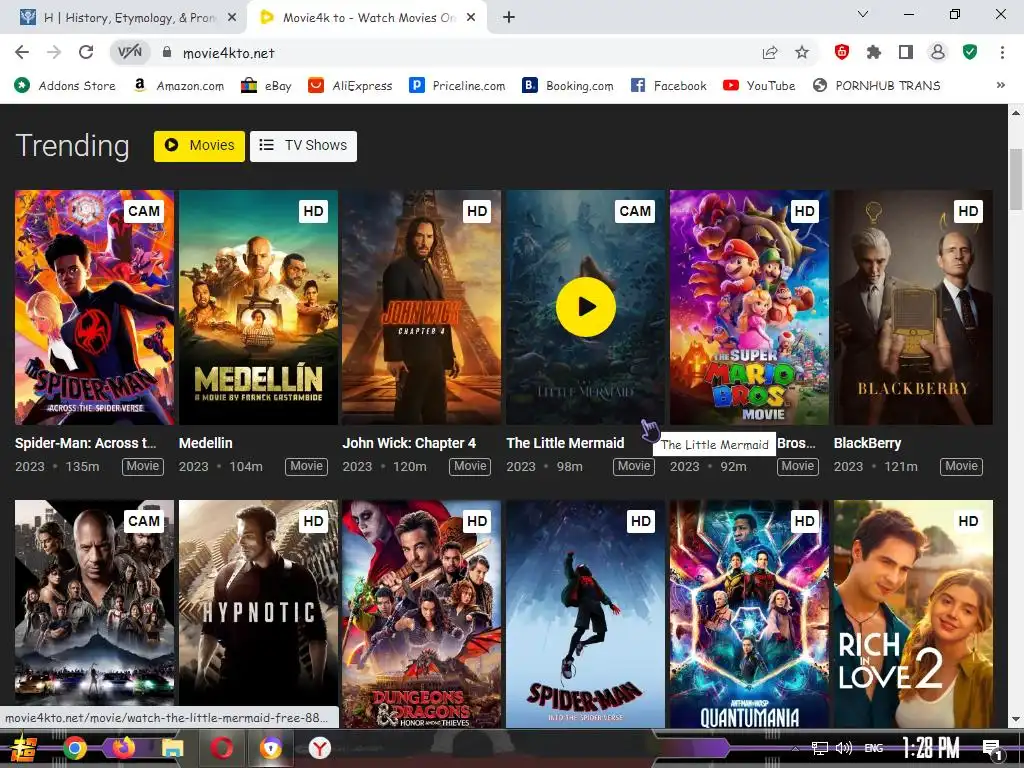Open the tab search dropdown arrow
Screen dimensions: 1024x768
[x=863, y=14]
